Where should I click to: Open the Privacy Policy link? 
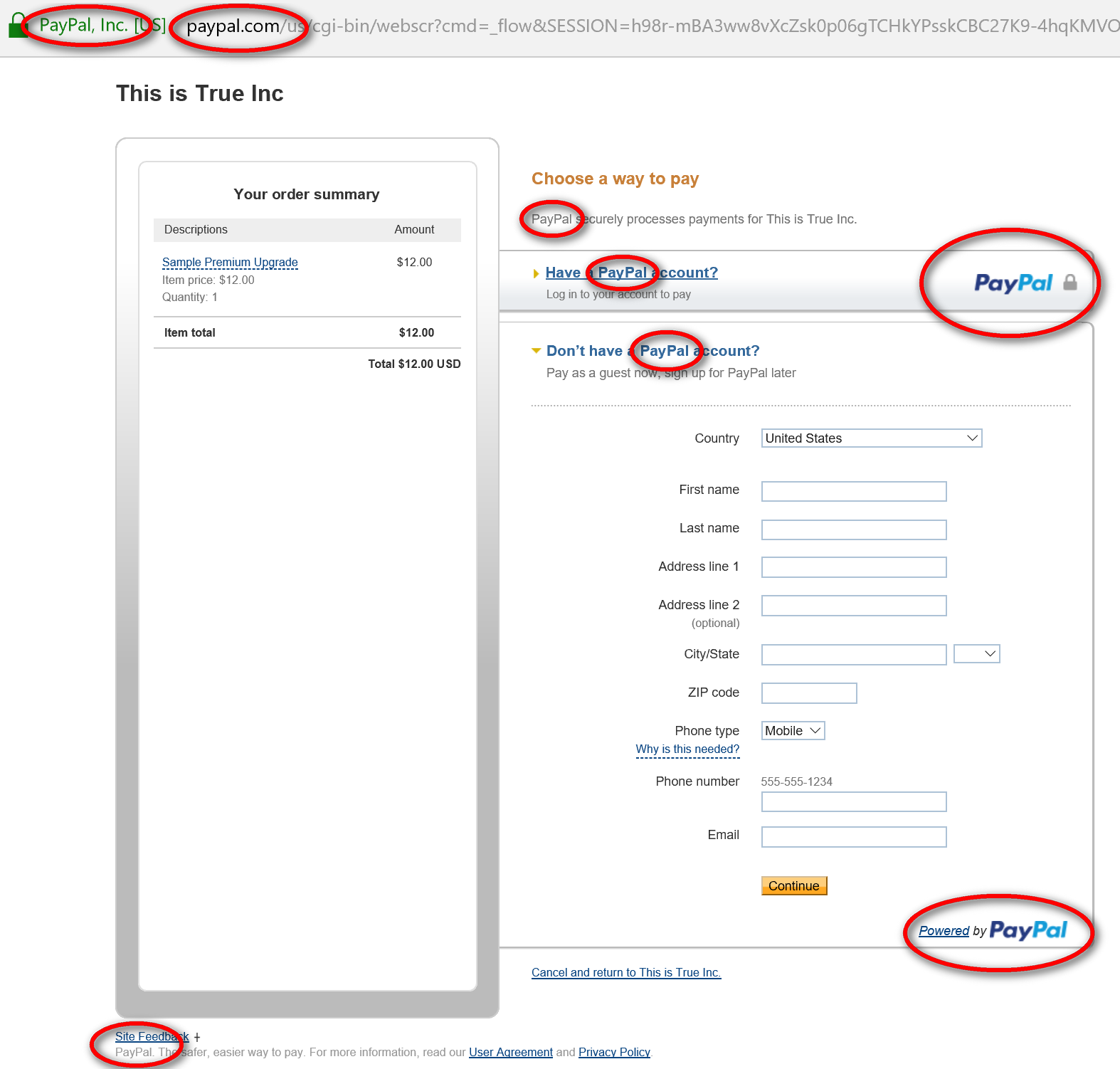click(614, 1053)
